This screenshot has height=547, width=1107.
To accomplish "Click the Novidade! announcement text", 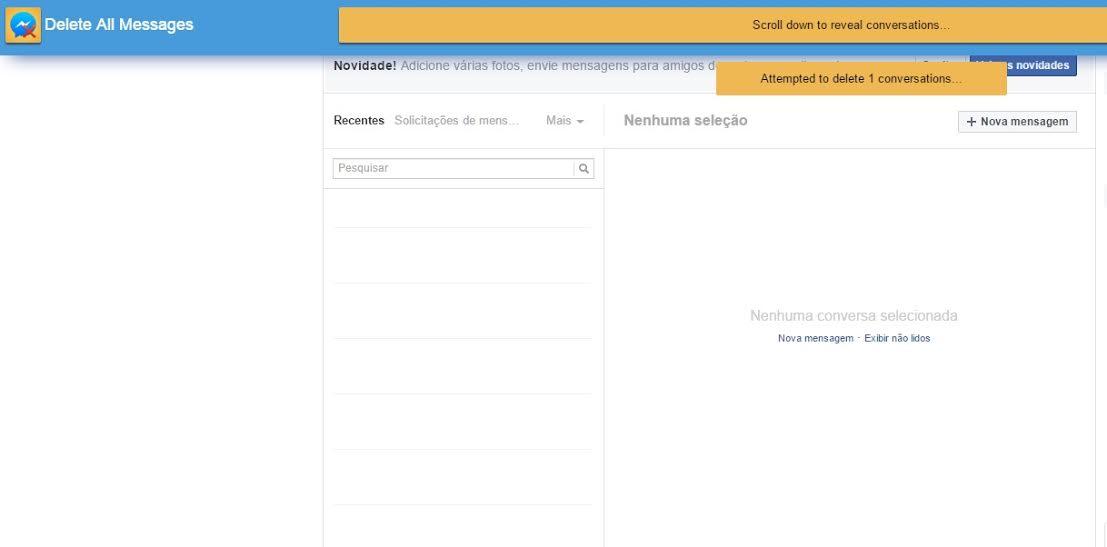I will [x=365, y=66].
